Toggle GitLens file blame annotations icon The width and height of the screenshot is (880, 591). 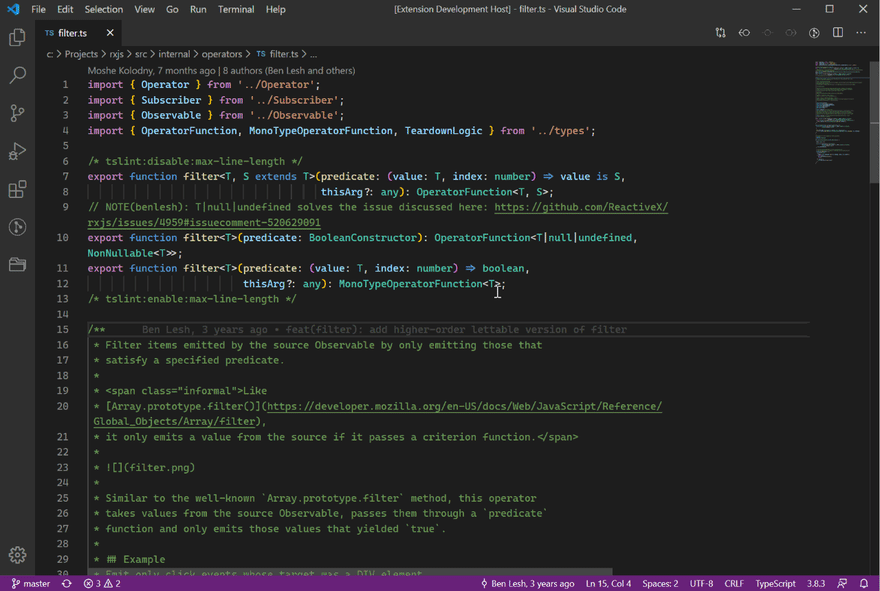pyautogui.click(x=814, y=33)
